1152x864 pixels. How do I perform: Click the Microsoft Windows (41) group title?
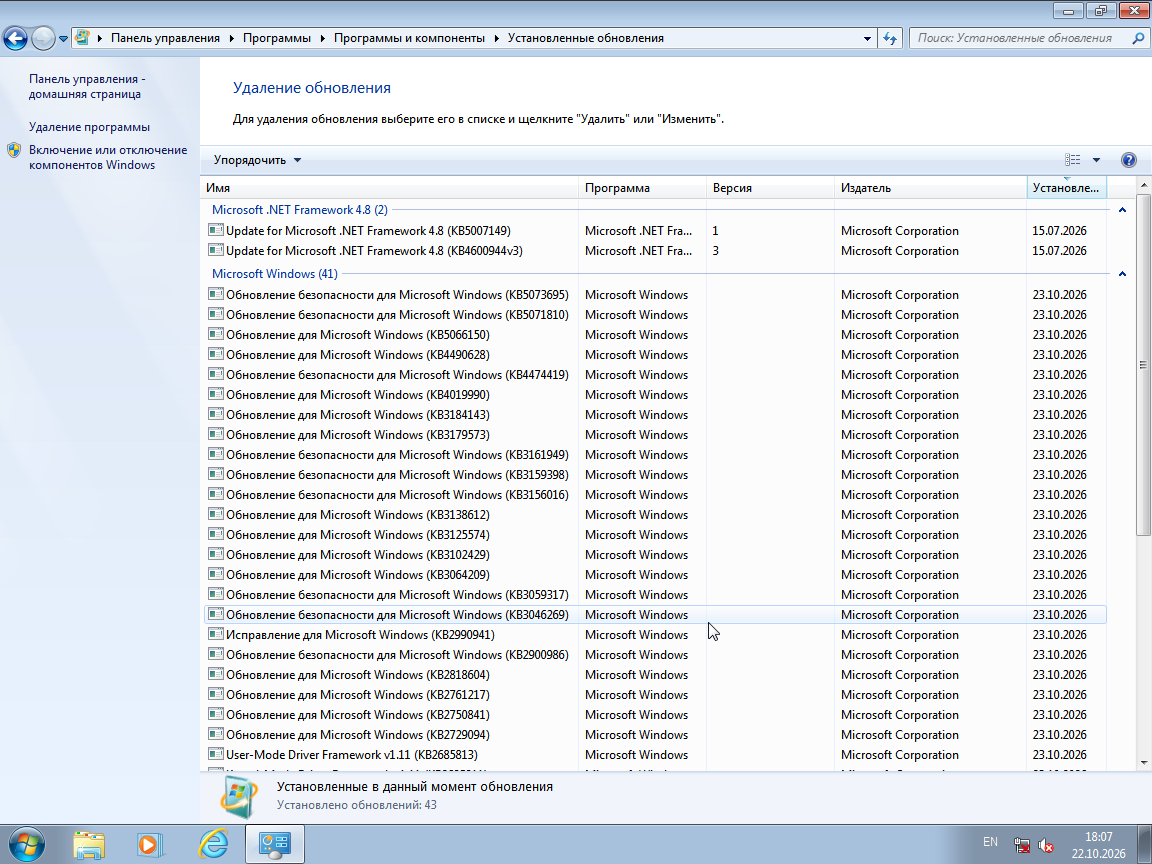point(275,274)
